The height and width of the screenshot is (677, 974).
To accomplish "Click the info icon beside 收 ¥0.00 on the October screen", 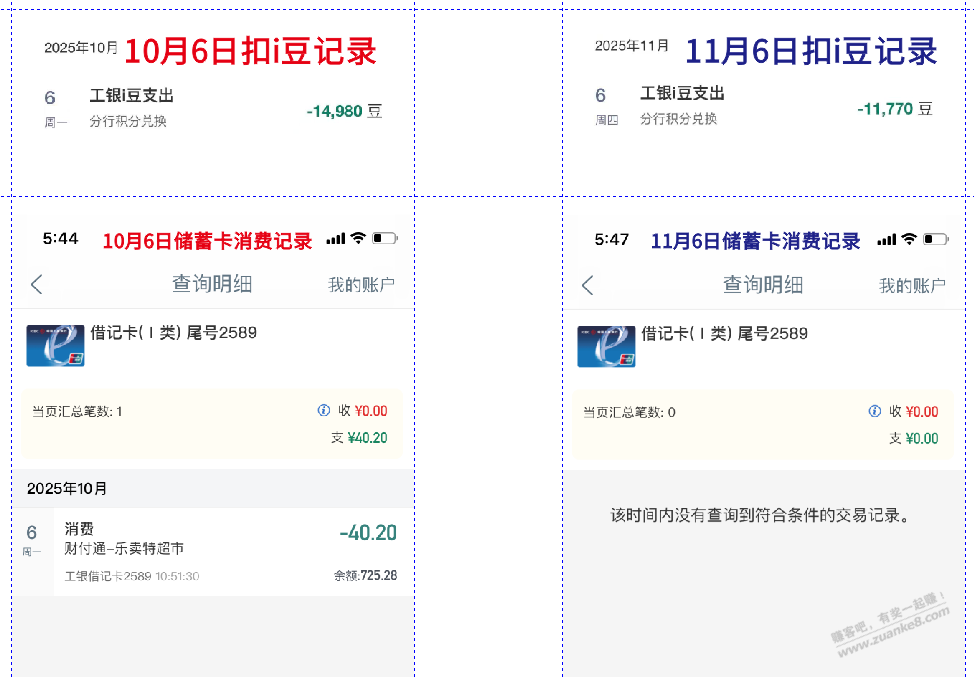I will (323, 410).
